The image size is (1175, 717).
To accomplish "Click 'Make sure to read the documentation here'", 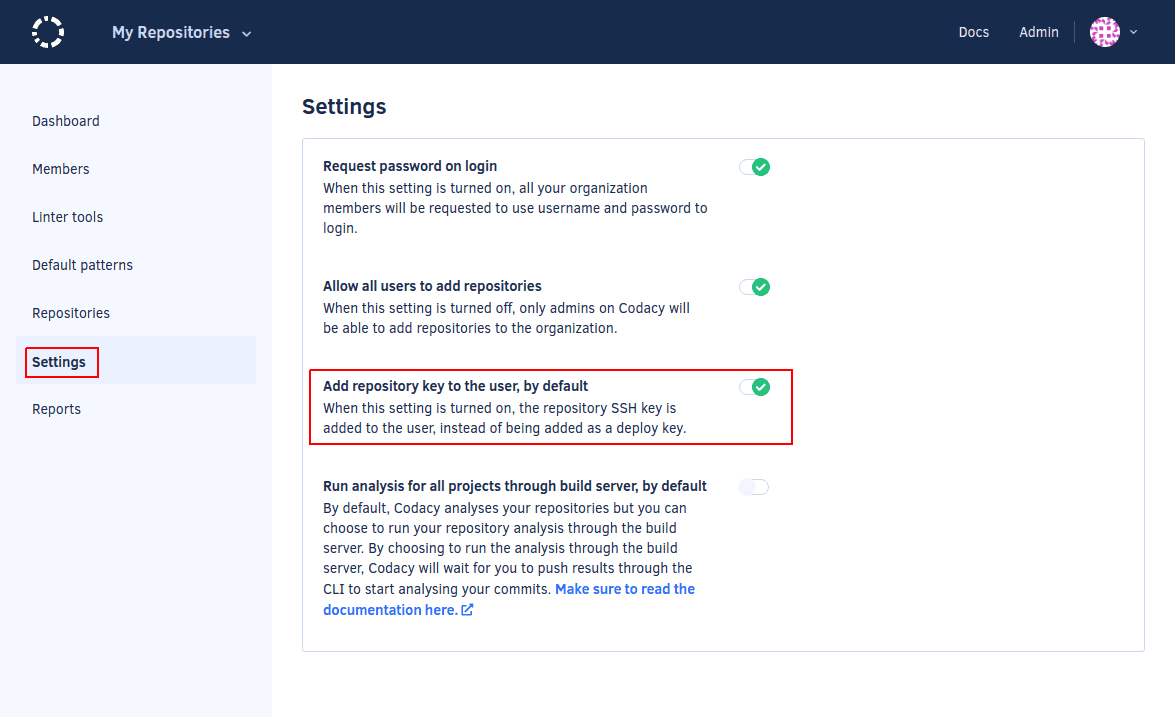I will tap(624, 589).
